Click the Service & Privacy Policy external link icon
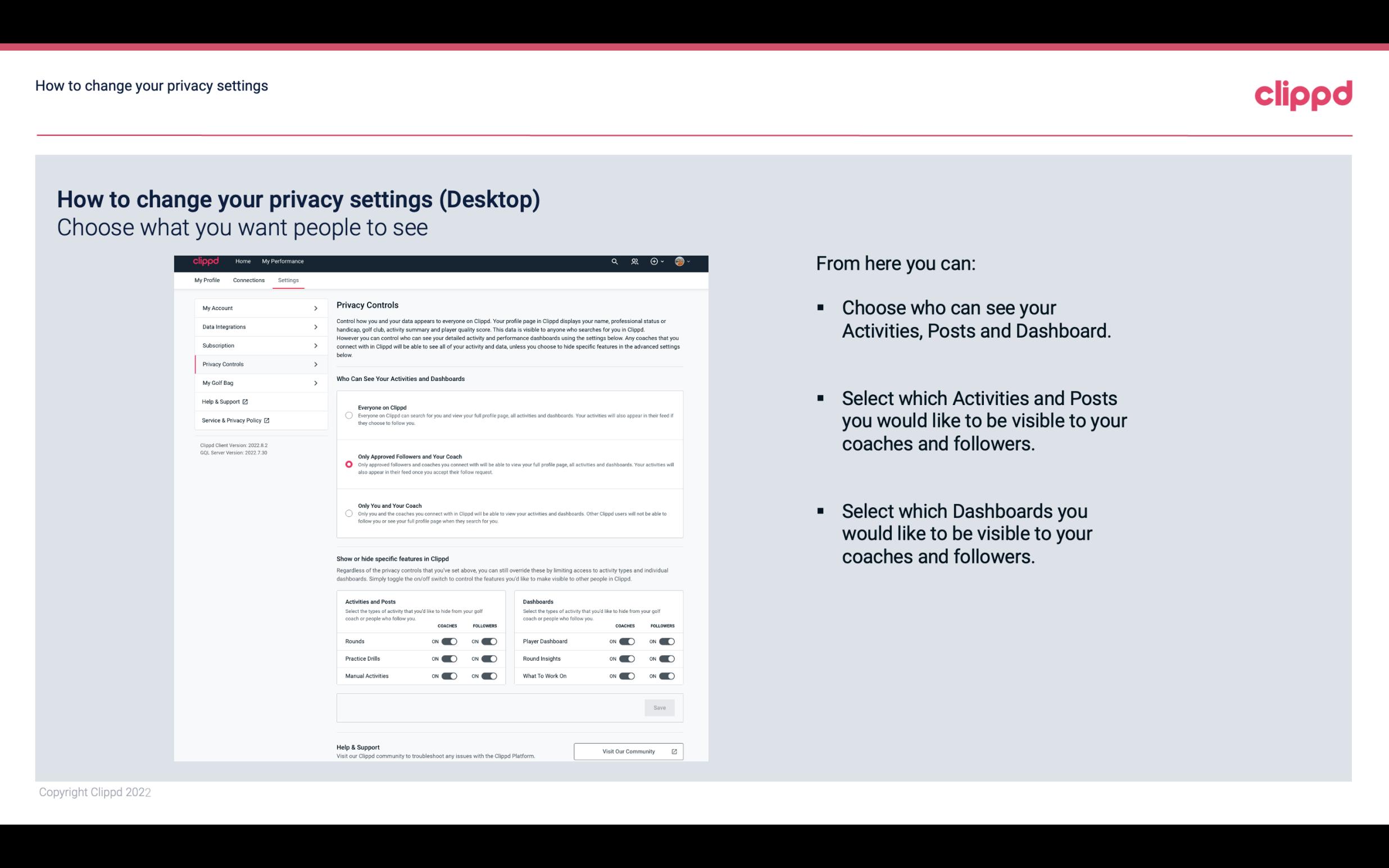 coord(267,420)
